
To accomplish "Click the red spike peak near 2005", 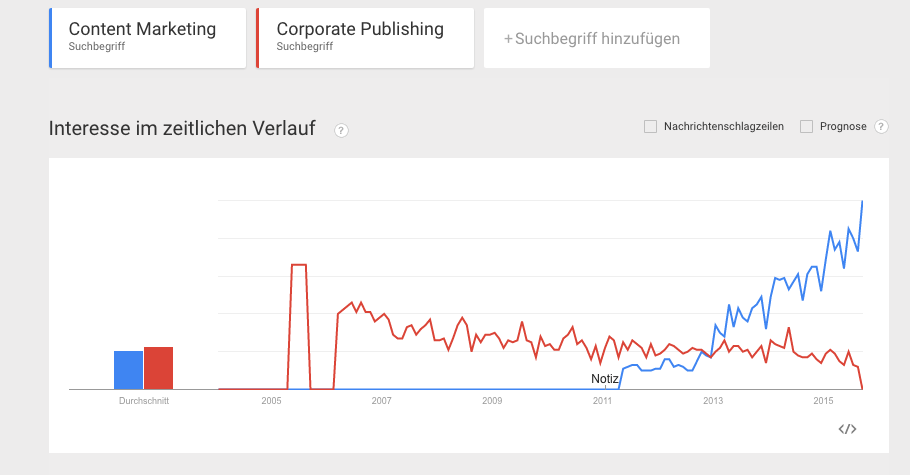I will (299, 265).
